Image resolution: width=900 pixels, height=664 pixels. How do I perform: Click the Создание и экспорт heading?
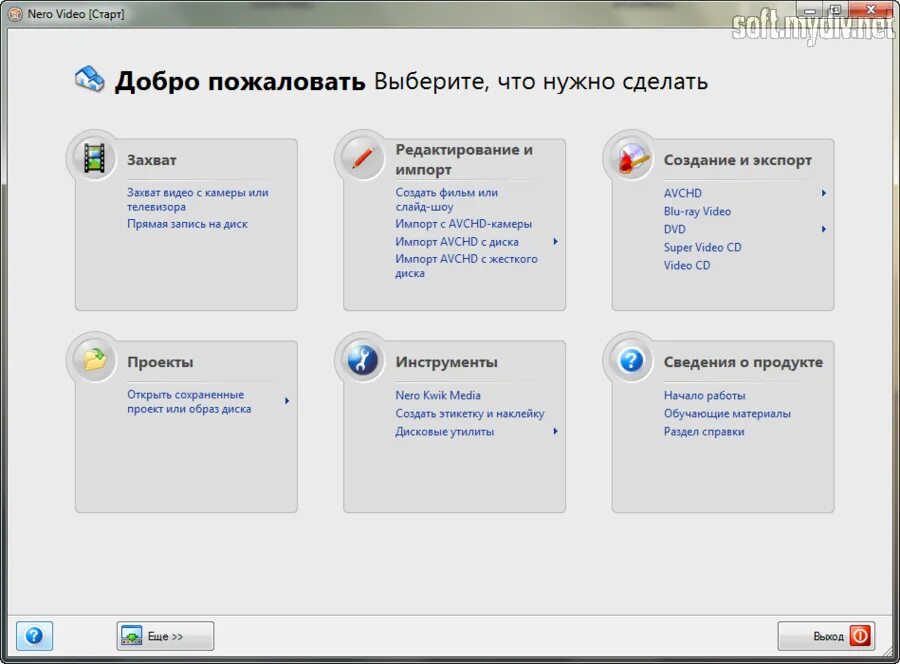coord(738,160)
